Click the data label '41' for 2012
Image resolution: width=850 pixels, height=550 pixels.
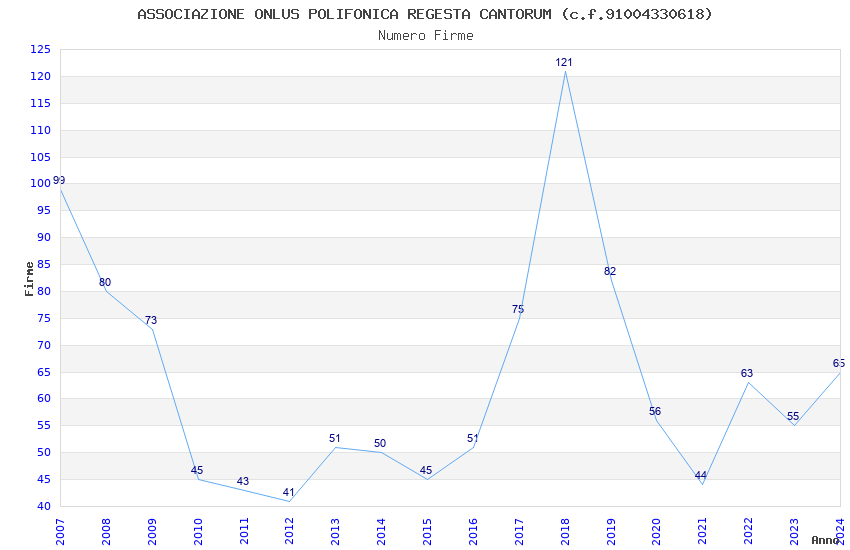pos(288,493)
